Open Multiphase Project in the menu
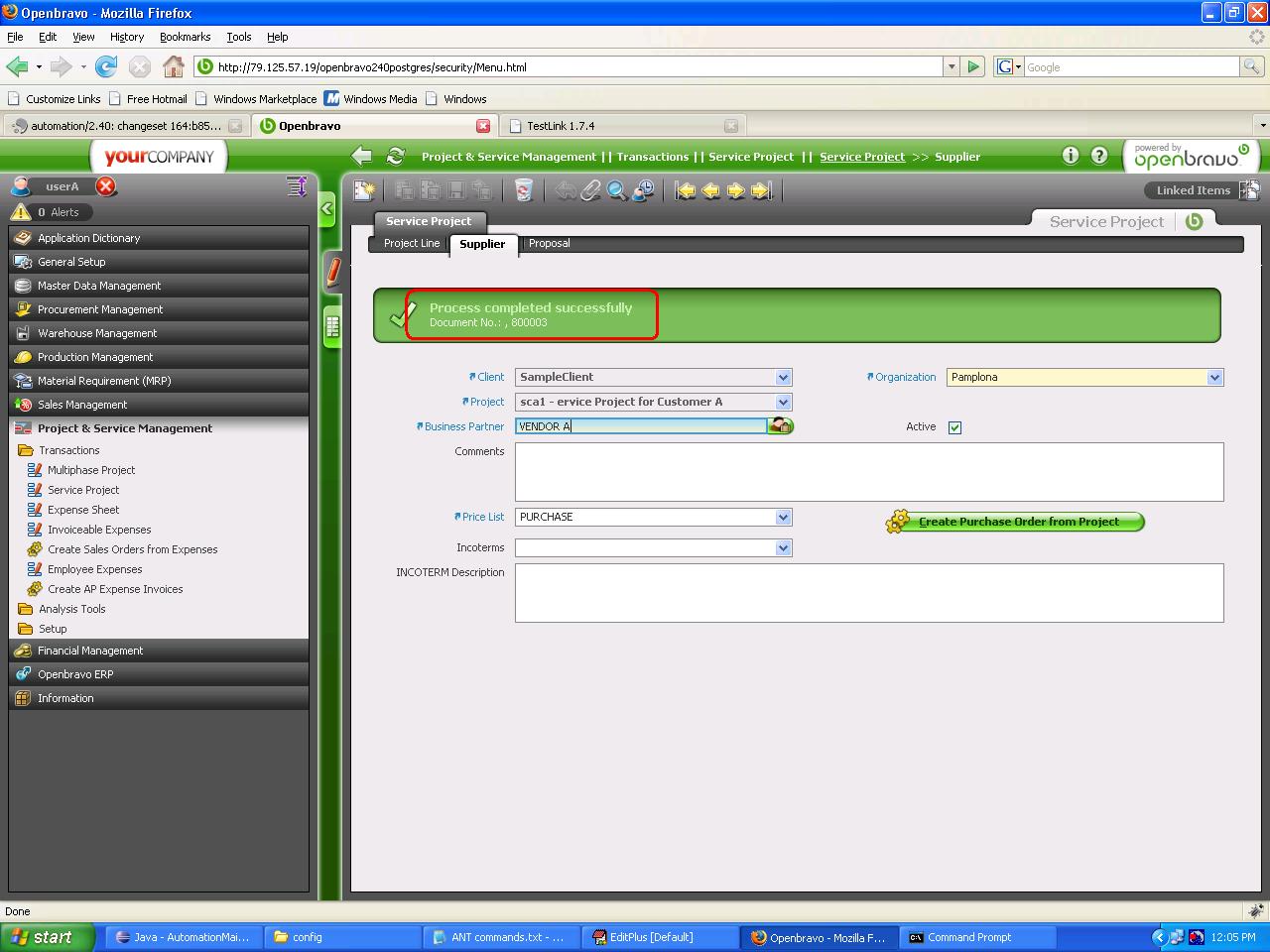 pyautogui.click(x=91, y=470)
